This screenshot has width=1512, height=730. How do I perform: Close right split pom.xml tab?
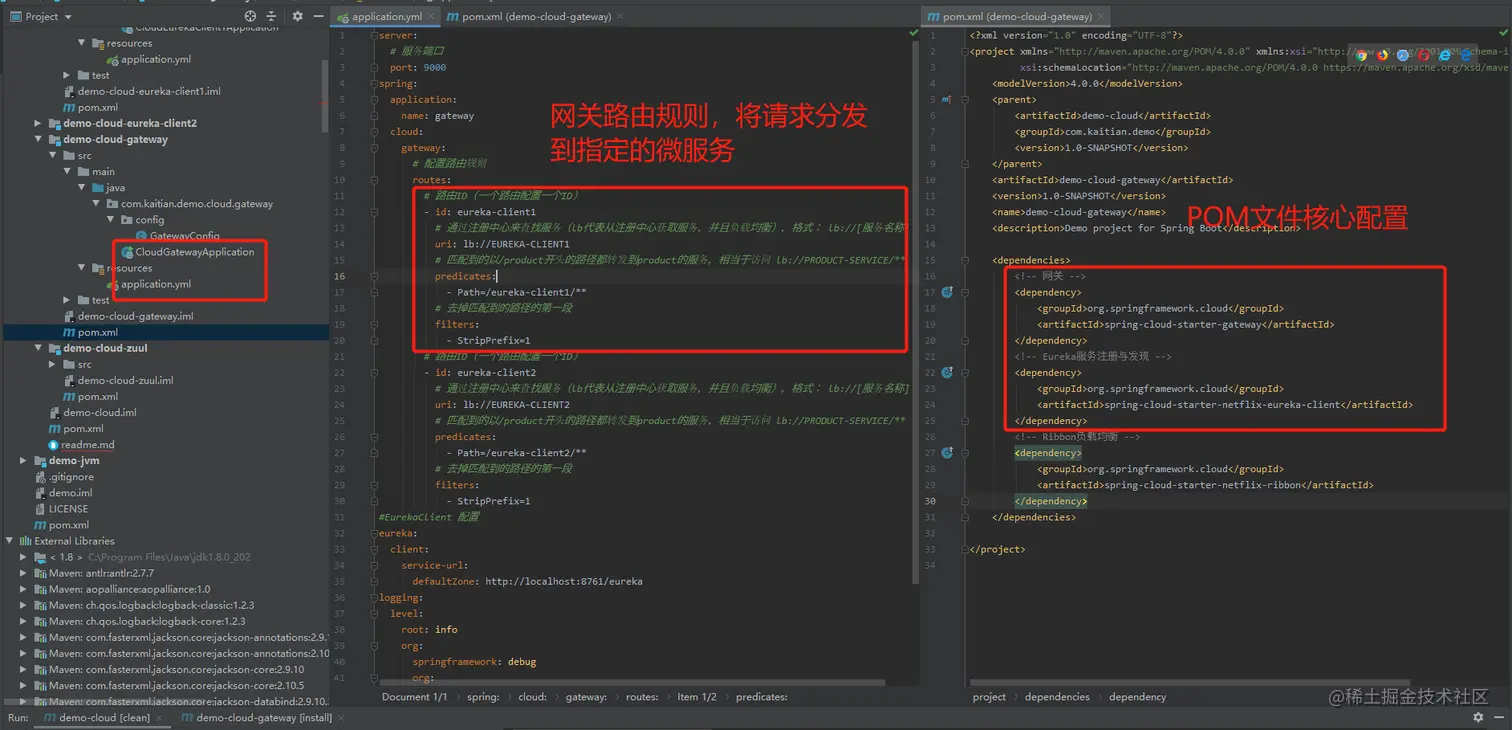click(1100, 16)
